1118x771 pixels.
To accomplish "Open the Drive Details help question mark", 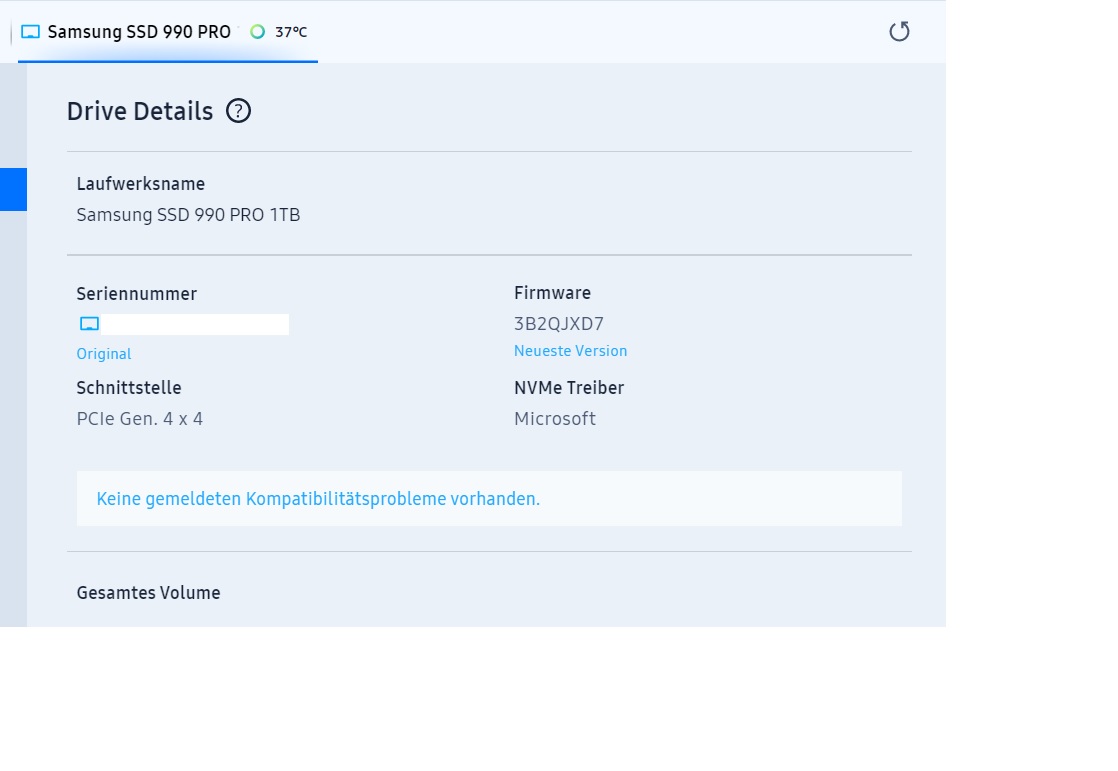I will click(x=238, y=111).
